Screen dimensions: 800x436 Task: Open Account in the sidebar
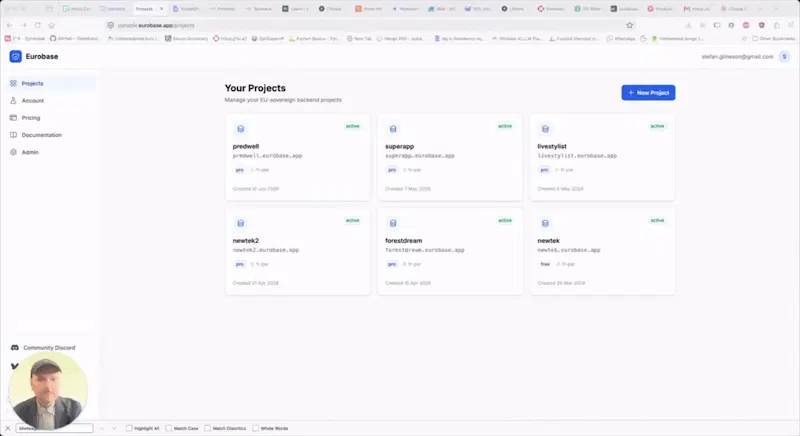click(52, 100)
